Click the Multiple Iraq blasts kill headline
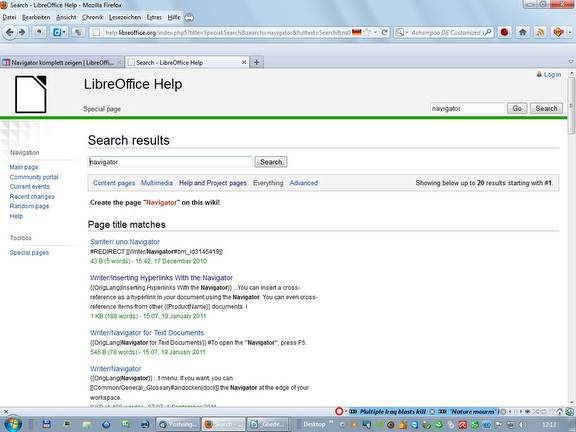 [392, 412]
